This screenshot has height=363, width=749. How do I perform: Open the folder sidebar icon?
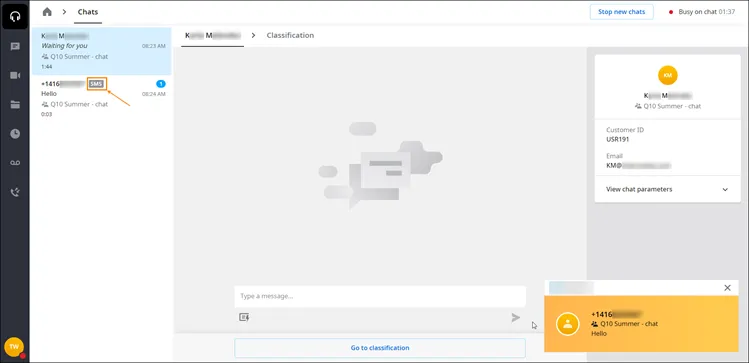(x=15, y=105)
